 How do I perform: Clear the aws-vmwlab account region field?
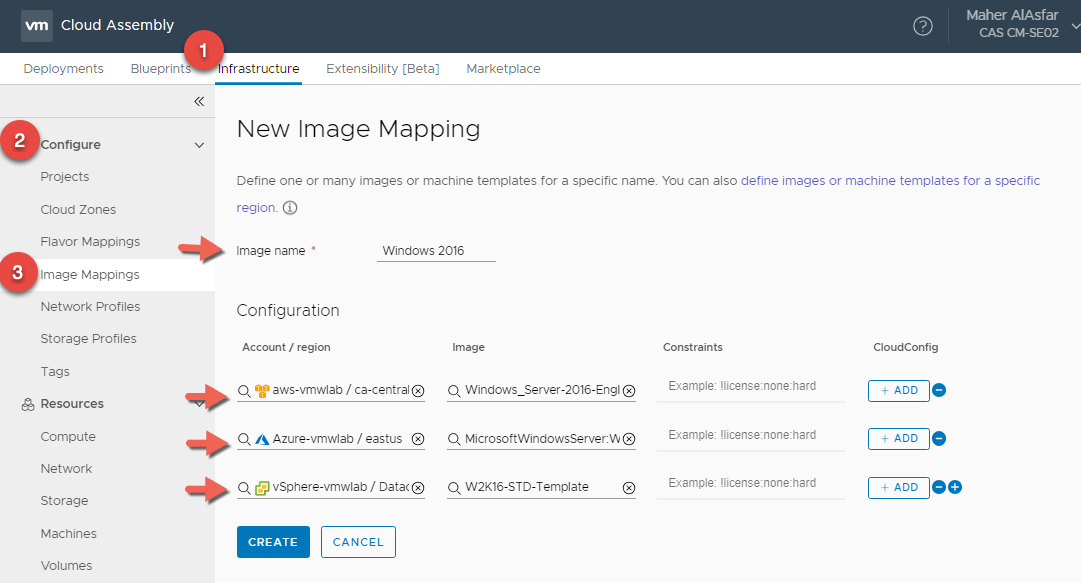(x=418, y=391)
